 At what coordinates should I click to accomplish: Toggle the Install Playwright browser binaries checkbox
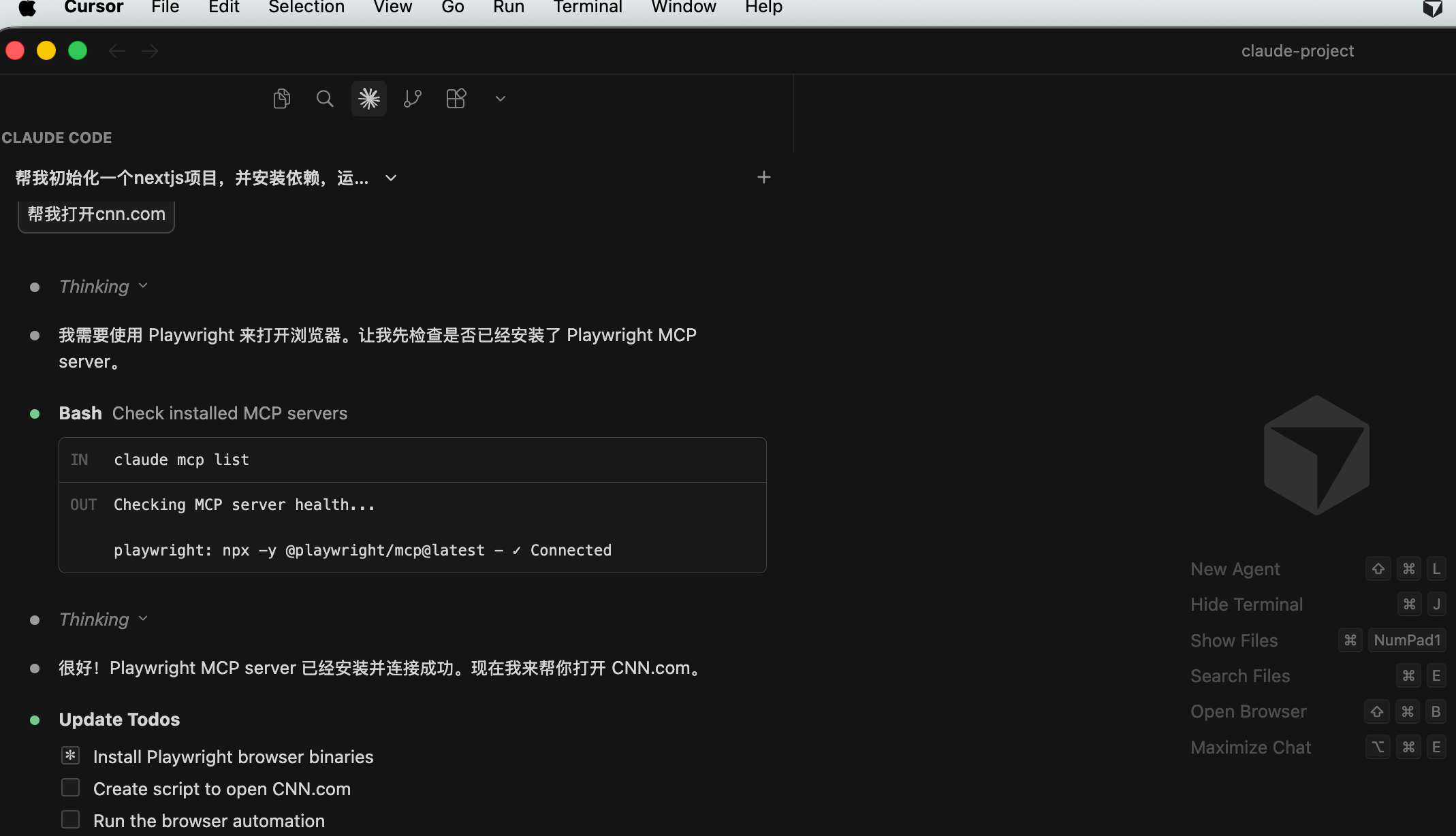tap(71, 756)
